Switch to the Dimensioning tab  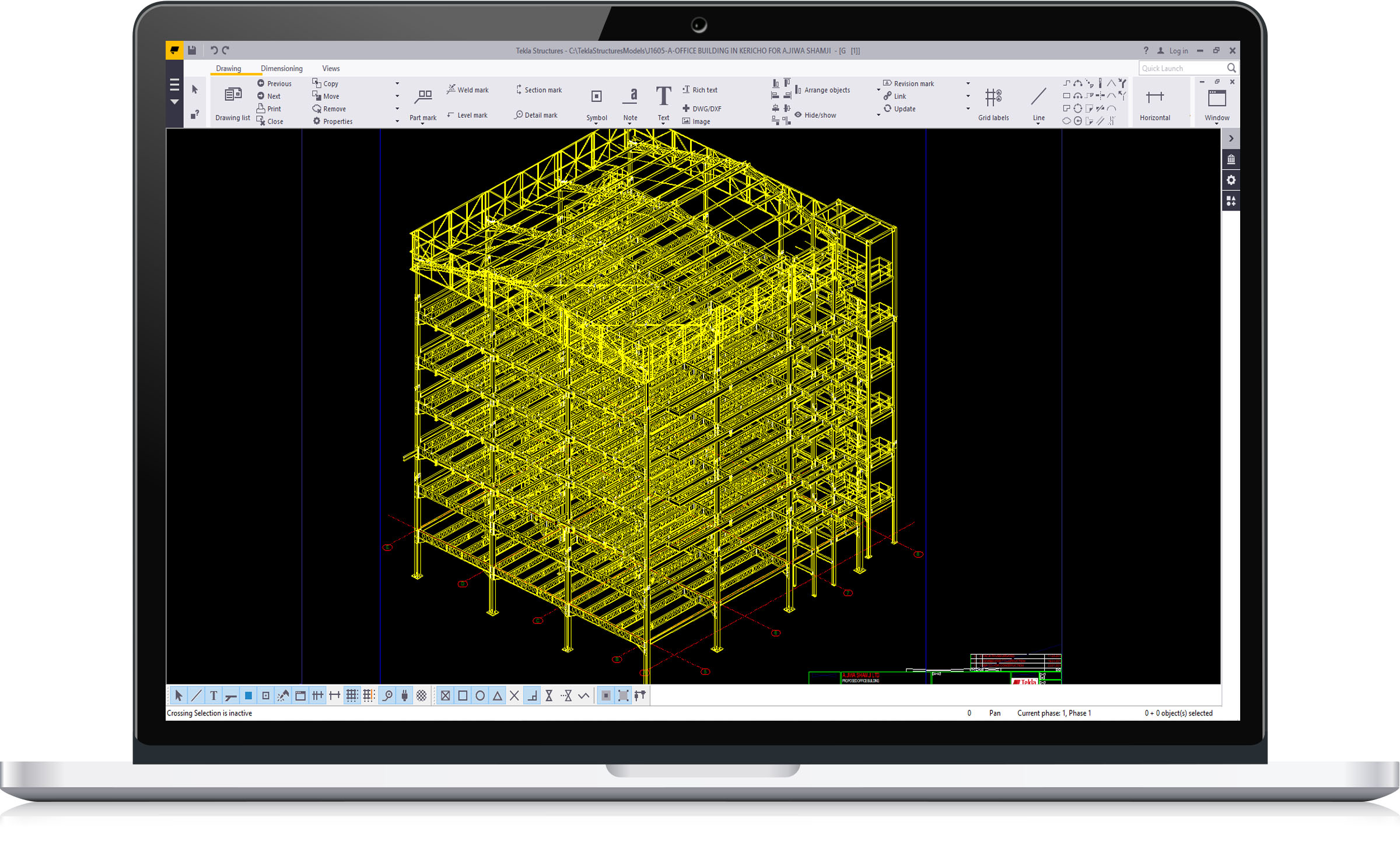point(281,68)
